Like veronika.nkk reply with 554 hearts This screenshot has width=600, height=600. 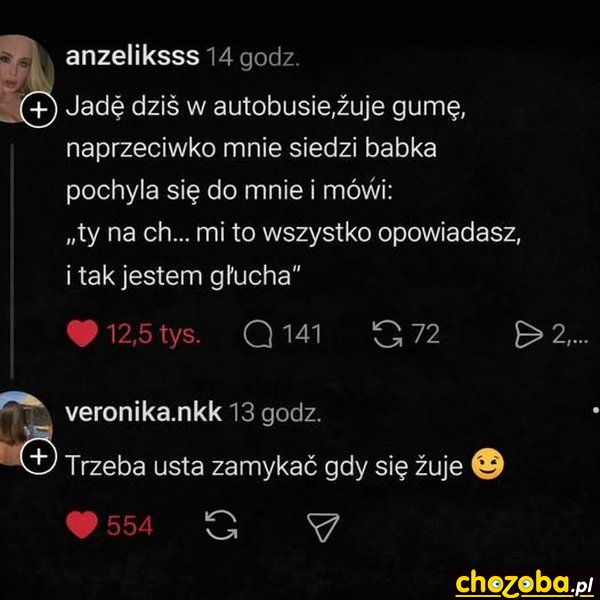coord(82,525)
